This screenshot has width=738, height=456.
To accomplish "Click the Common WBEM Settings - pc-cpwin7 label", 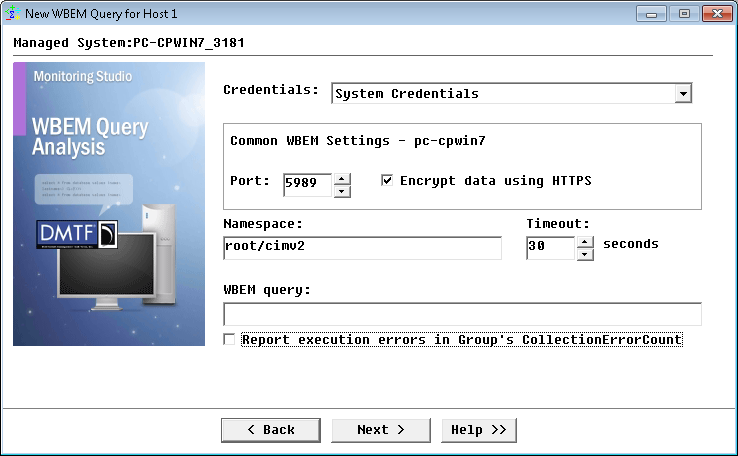I will tap(358, 141).
